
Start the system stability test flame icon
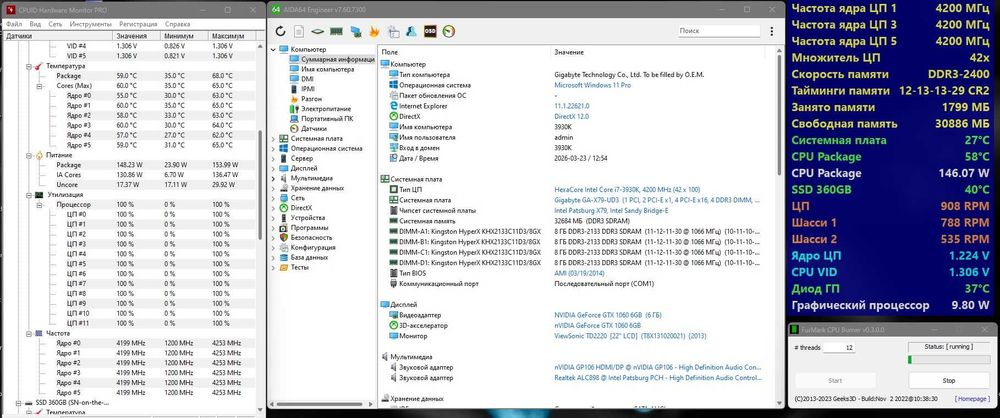coord(374,31)
